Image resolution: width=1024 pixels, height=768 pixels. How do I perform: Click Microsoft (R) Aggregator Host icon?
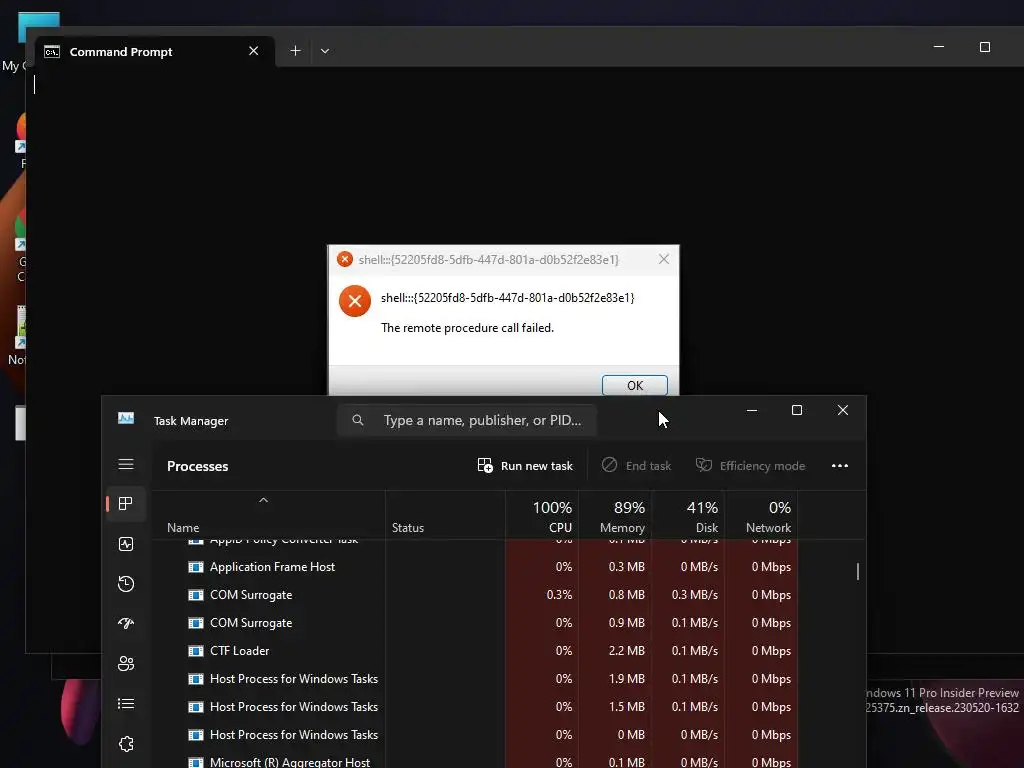click(195, 762)
